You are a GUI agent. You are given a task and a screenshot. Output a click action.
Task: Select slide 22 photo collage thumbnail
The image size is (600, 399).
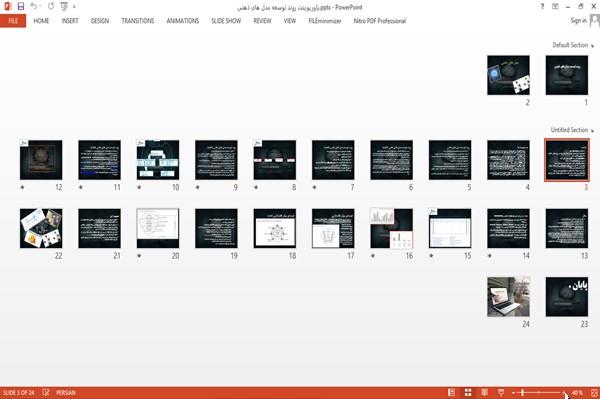(41, 228)
